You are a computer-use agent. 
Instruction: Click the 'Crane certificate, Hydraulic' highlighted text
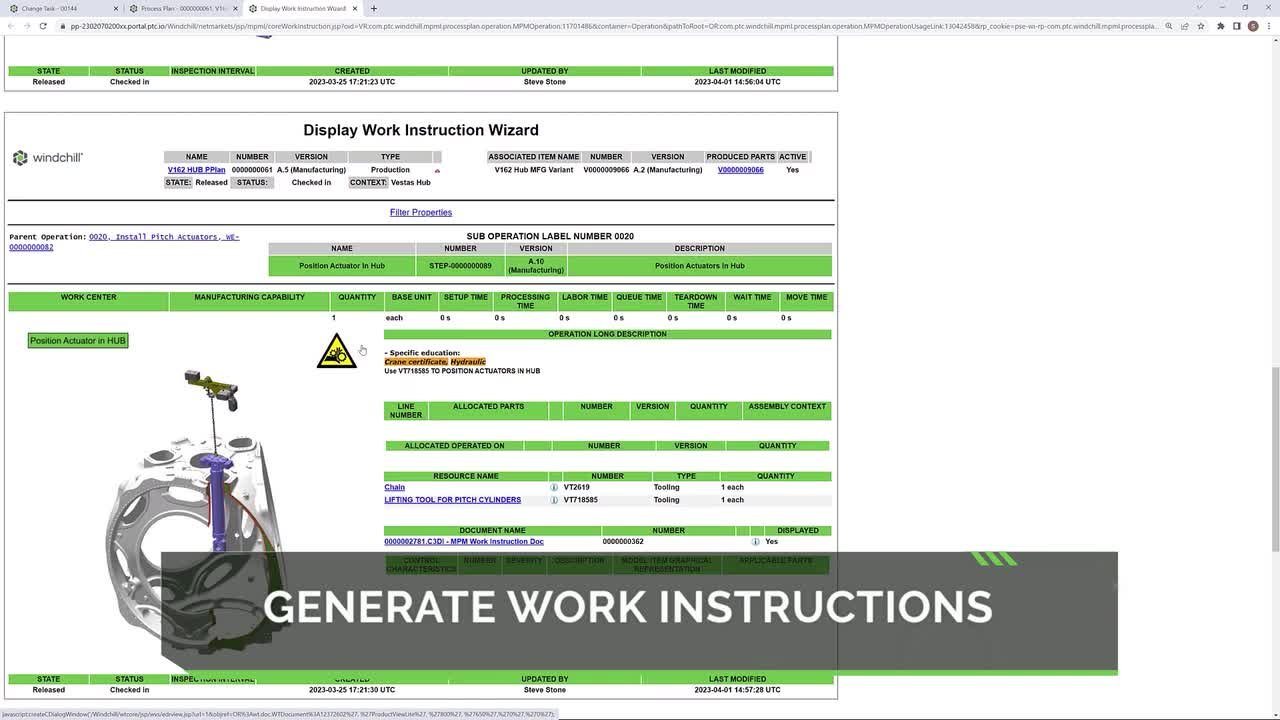pos(435,362)
